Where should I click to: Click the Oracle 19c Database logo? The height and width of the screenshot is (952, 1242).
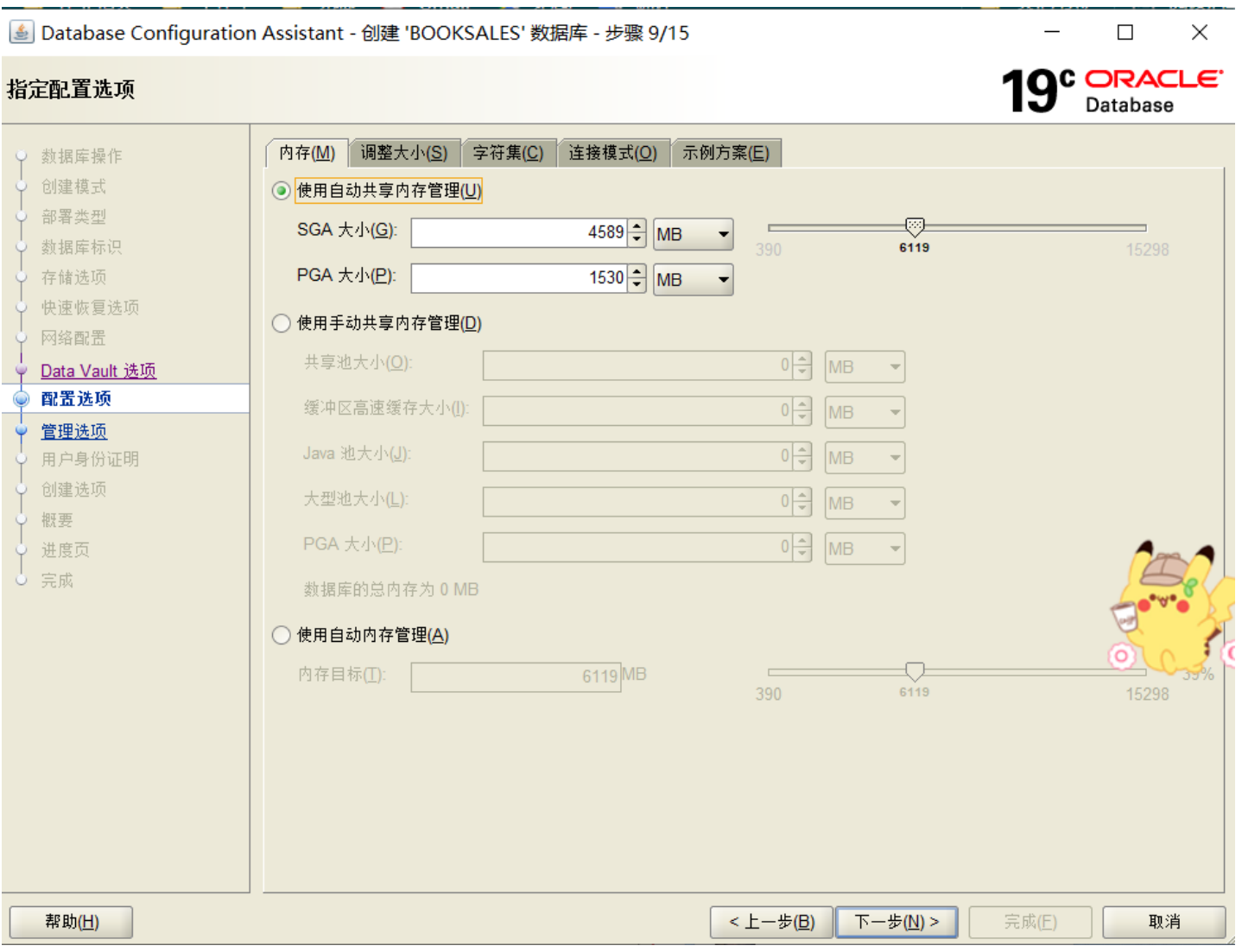1112,91
